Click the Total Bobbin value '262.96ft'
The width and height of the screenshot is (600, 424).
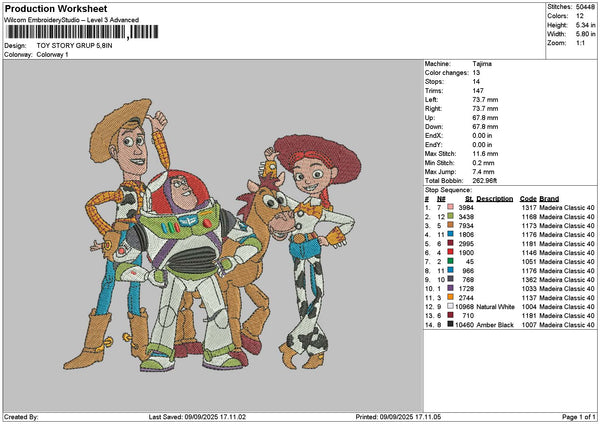(484, 181)
